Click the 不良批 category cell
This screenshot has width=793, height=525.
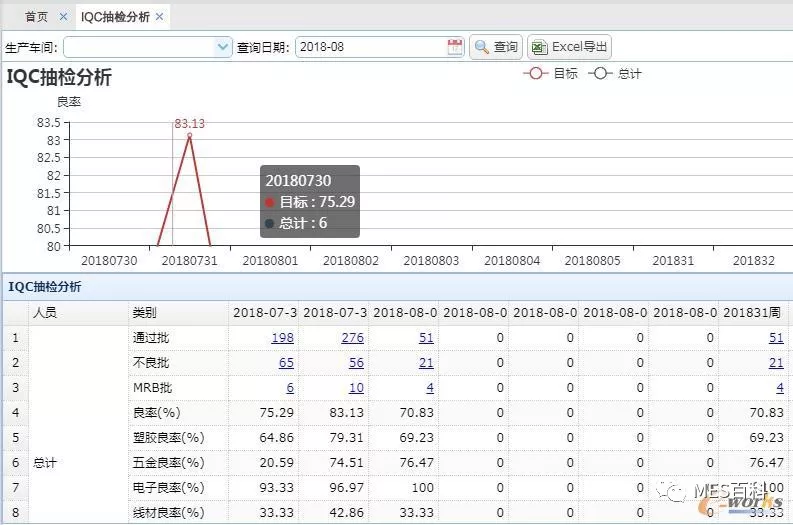pyautogui.click(x=178, y=363)
